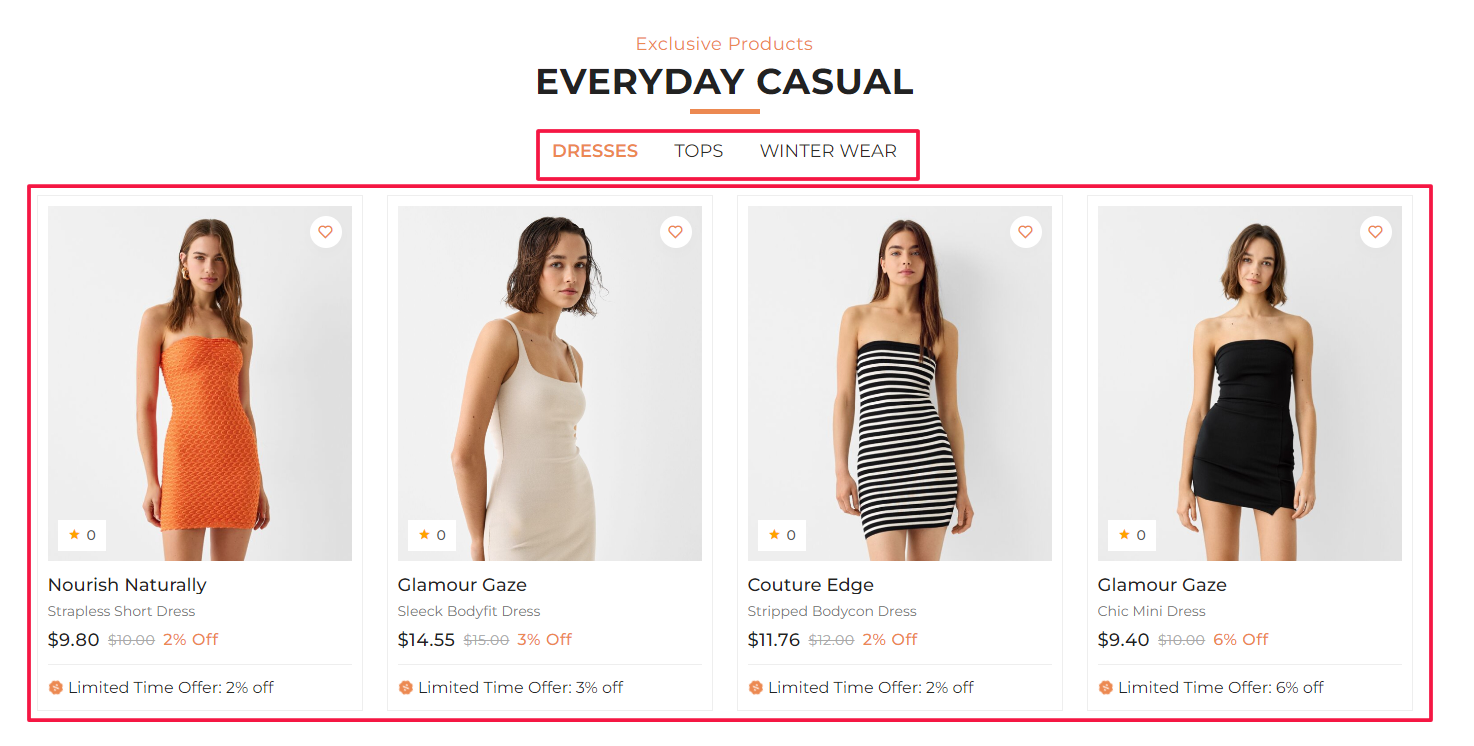Click the Sleeck Bodyfit Dress subtitle
1474x746 pixels.
coord(468,611)
